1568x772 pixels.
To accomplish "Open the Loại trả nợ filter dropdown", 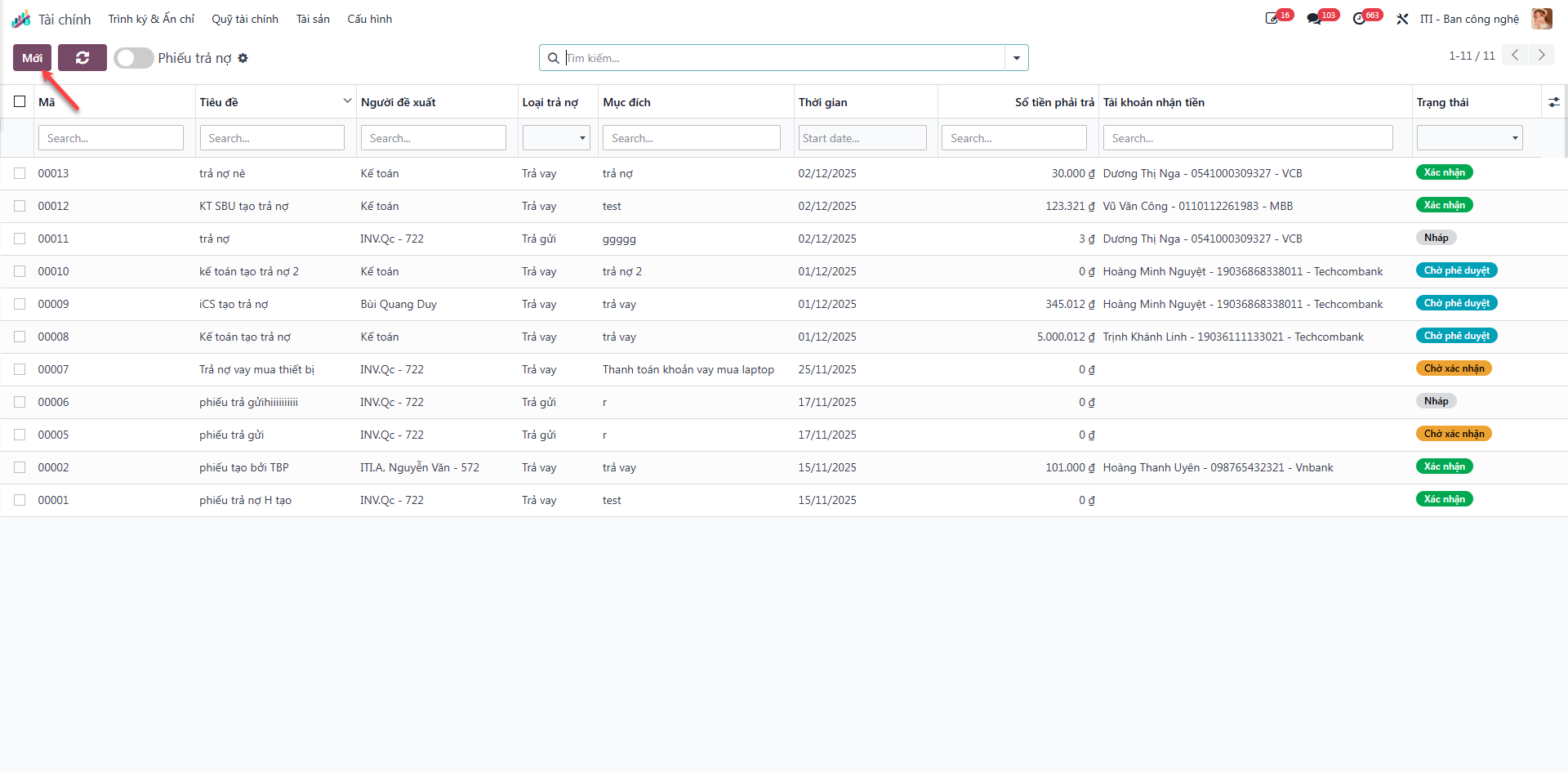I will tap(556, 138).
